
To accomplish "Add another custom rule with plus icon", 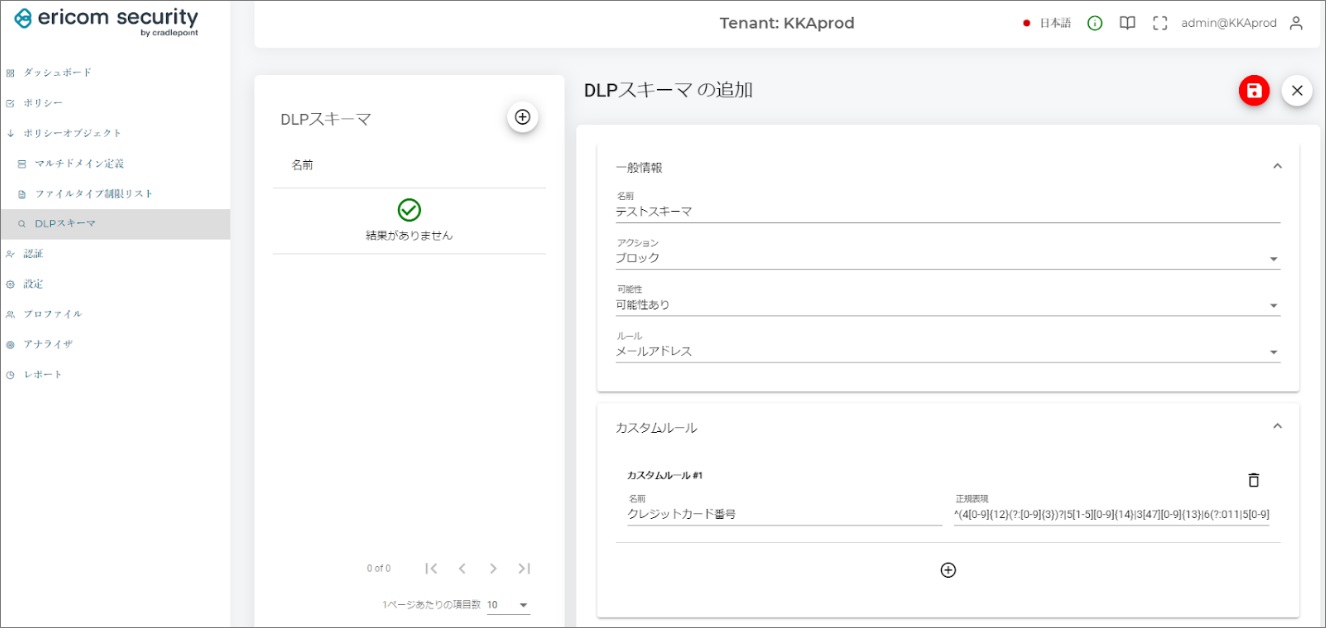I will coord(948,570).
